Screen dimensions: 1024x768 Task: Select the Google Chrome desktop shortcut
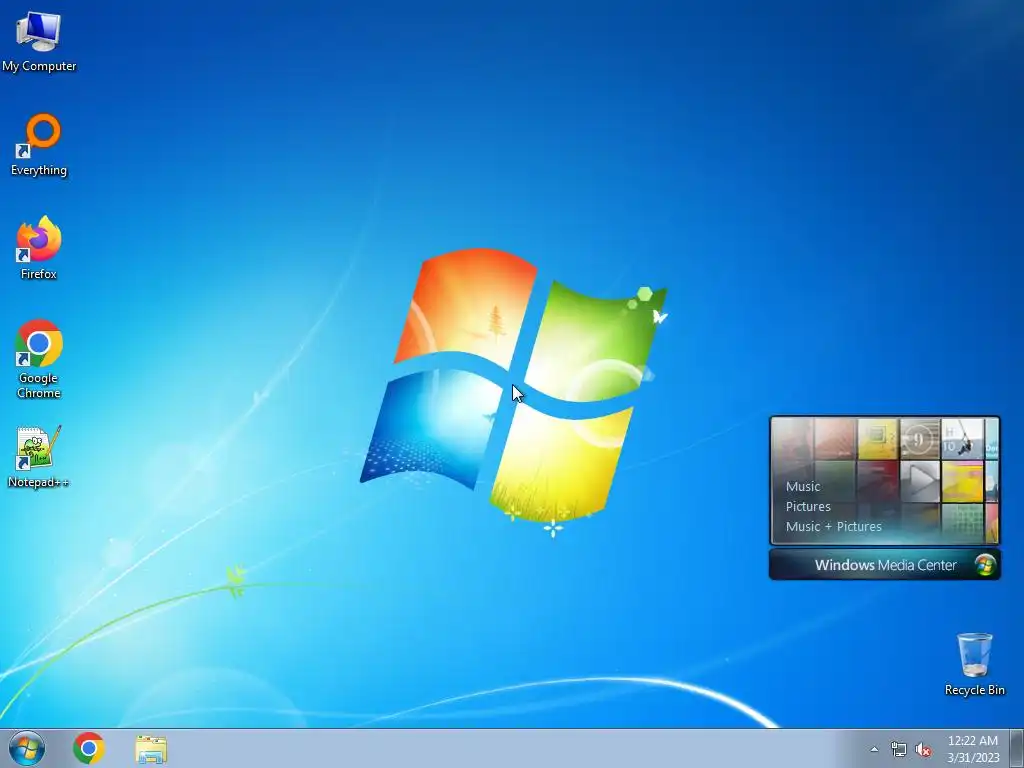[x=39, y=359]
